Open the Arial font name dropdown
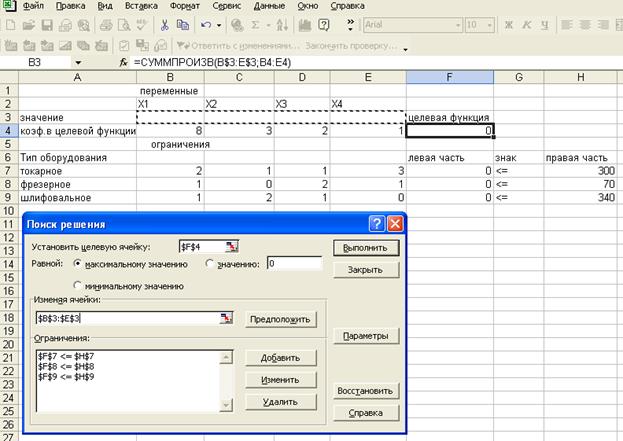 [459, 23]
